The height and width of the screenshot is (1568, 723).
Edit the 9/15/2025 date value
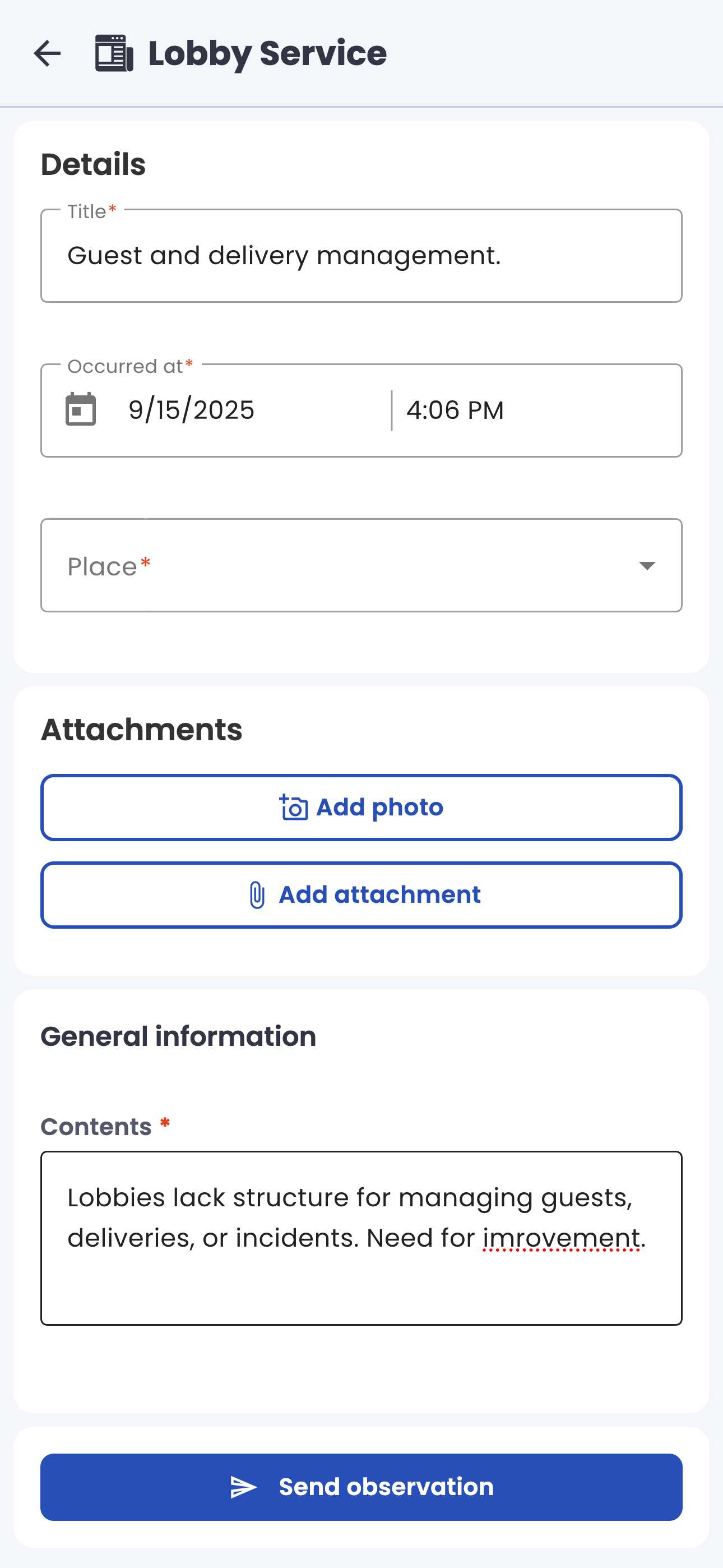(191, 411)
